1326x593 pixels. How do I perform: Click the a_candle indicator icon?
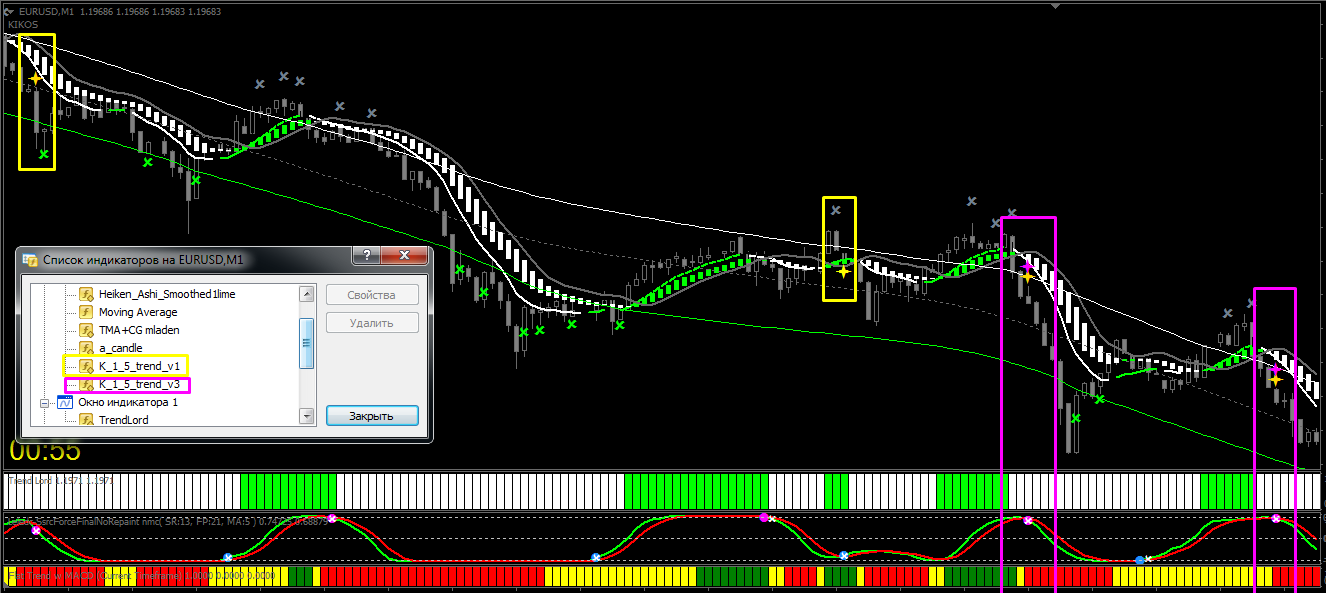point(87,349)
